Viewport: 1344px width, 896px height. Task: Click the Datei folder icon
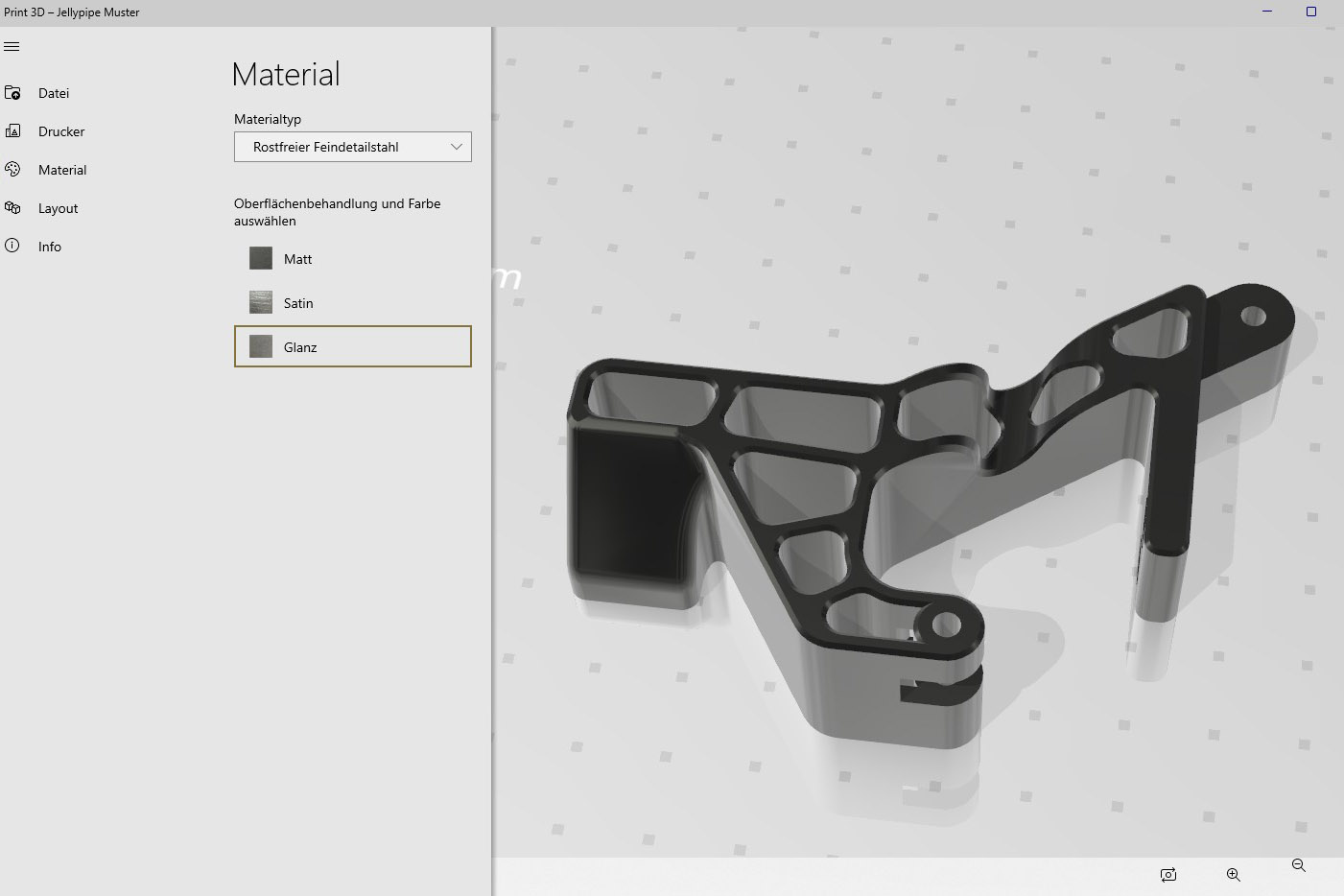point(12,93)
